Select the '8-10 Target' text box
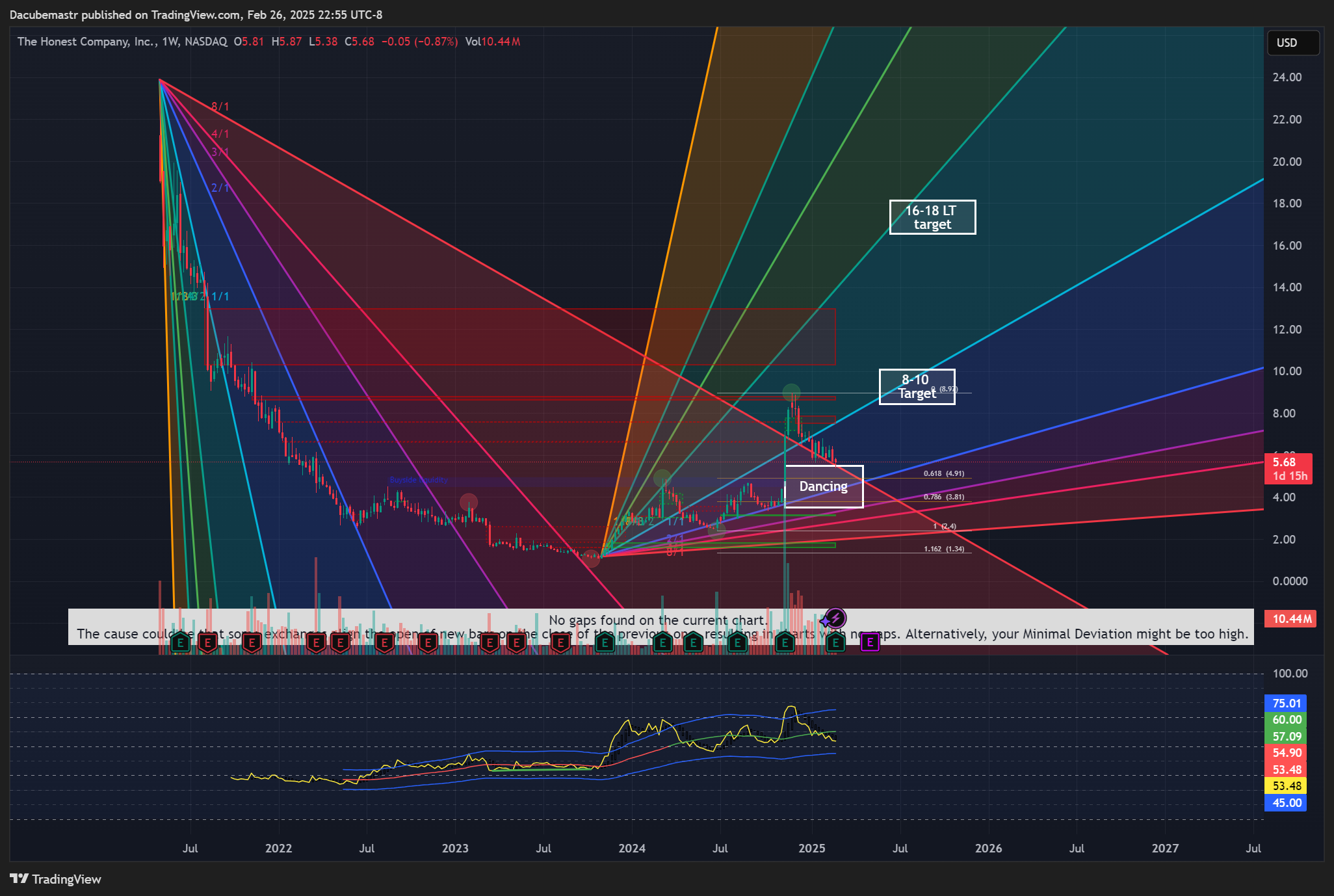 [x=917, y=387]
